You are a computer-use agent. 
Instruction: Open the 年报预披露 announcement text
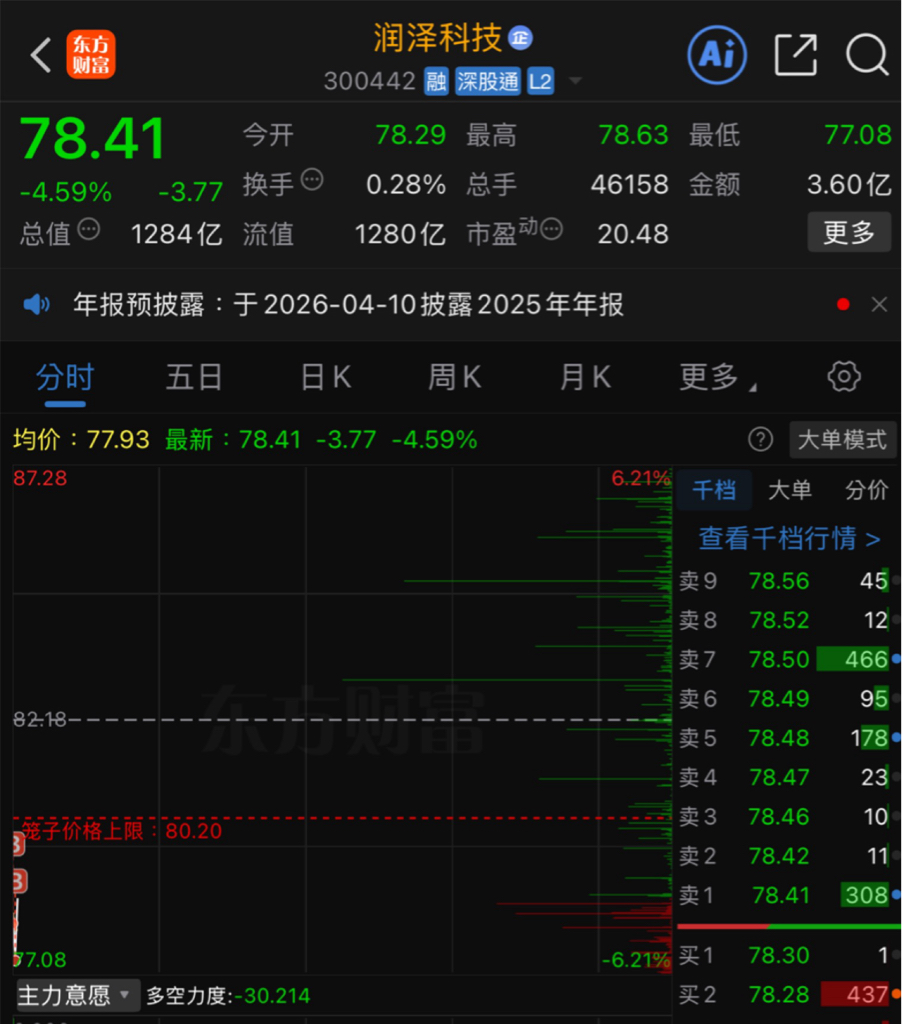[348, 305]
